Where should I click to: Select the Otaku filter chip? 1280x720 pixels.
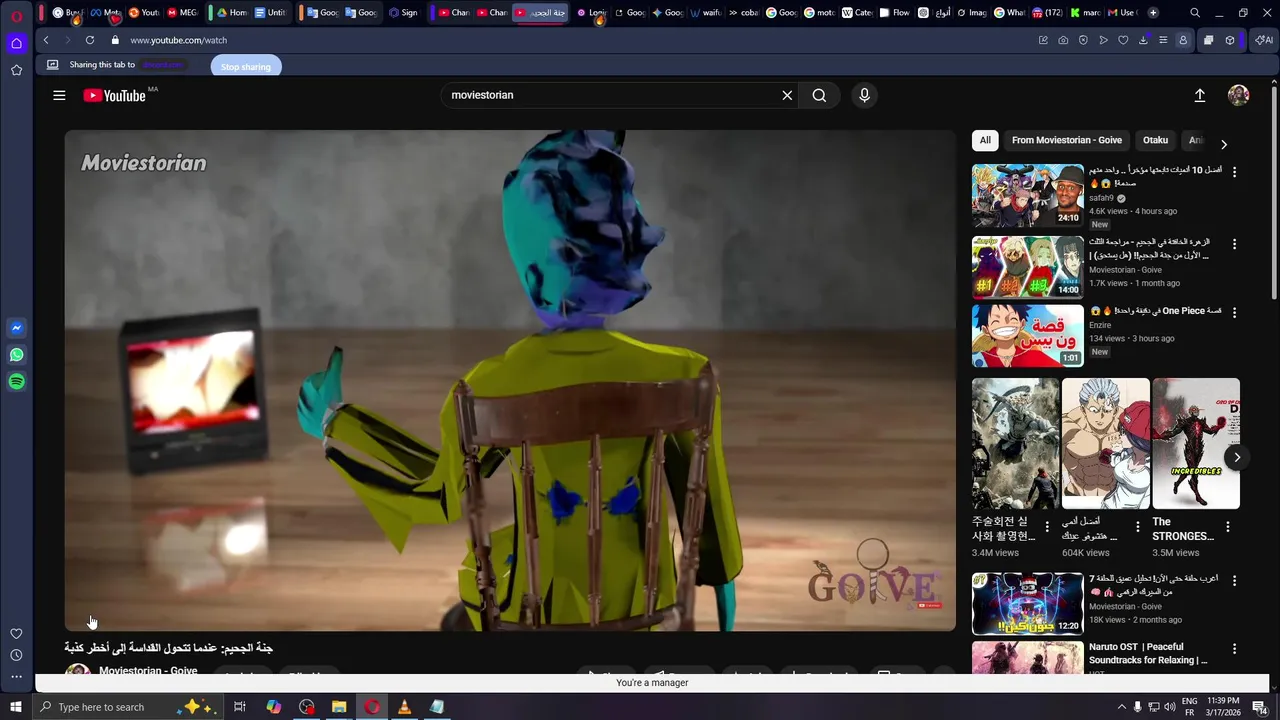coord(1155,140)
